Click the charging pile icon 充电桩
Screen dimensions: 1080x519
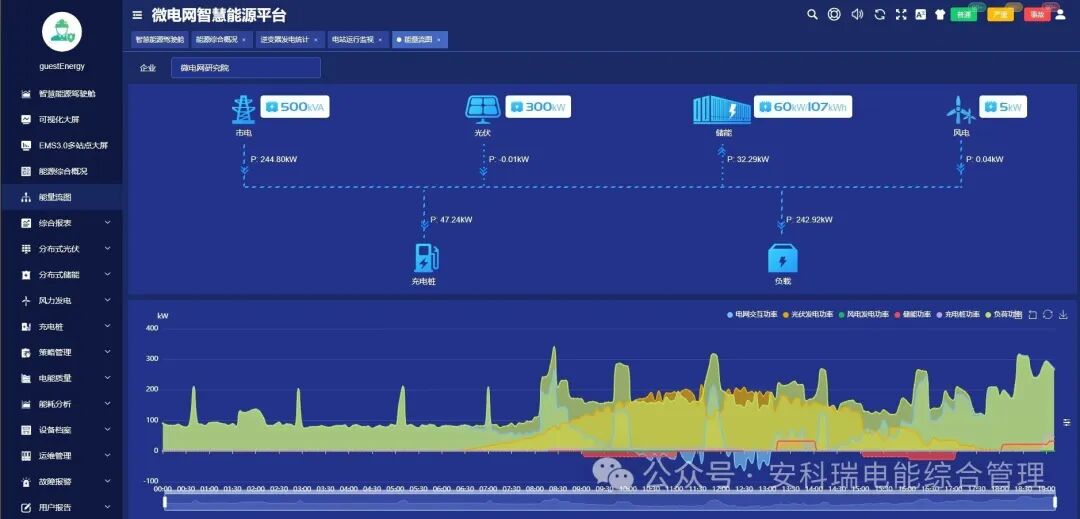tap(426, 258)
